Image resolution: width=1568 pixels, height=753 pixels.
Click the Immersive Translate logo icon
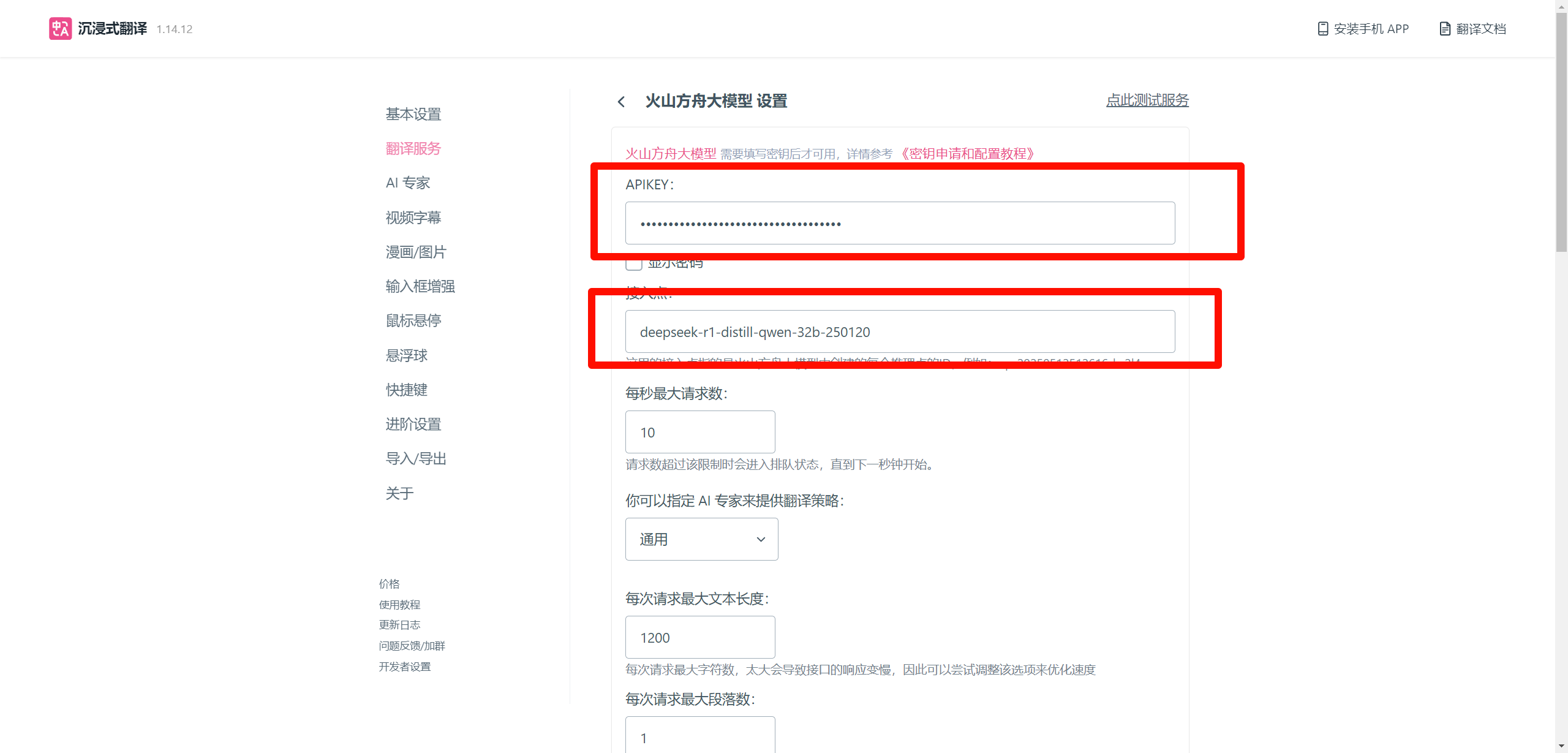pyautogui.click(x=60, y=28)
